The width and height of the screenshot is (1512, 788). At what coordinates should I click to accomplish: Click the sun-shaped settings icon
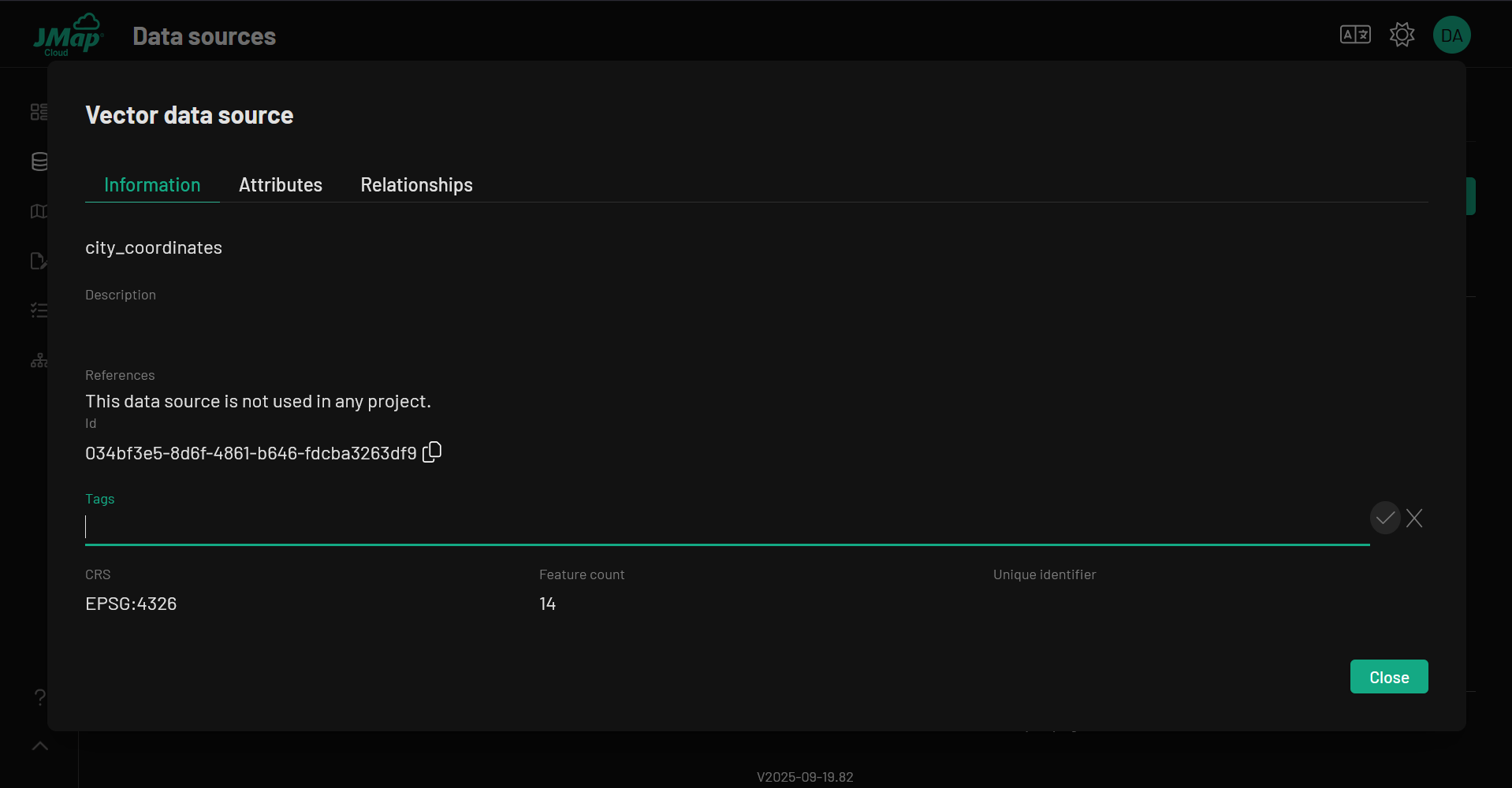click(1402, 35)
